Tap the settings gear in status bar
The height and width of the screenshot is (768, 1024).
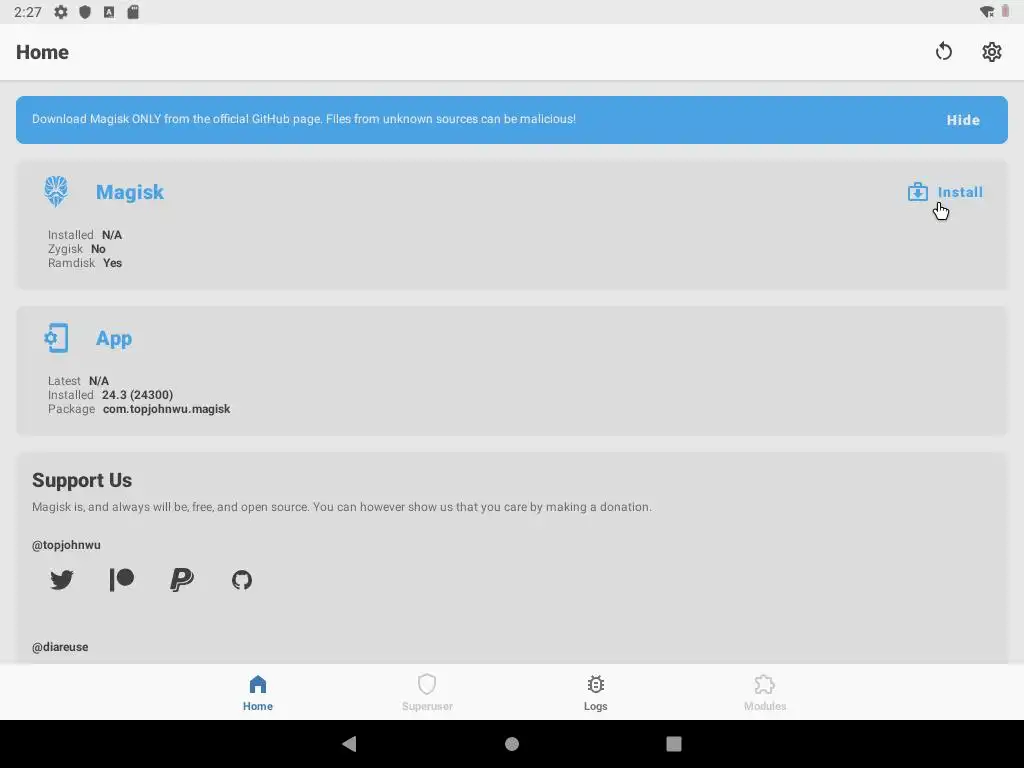pyautogui.click(x=61, y=12)
